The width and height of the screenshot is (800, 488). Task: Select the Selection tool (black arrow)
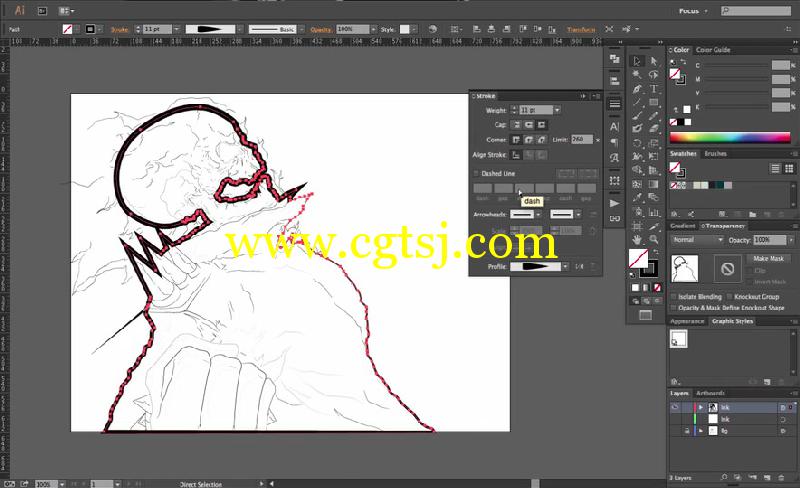pos(637,61)
